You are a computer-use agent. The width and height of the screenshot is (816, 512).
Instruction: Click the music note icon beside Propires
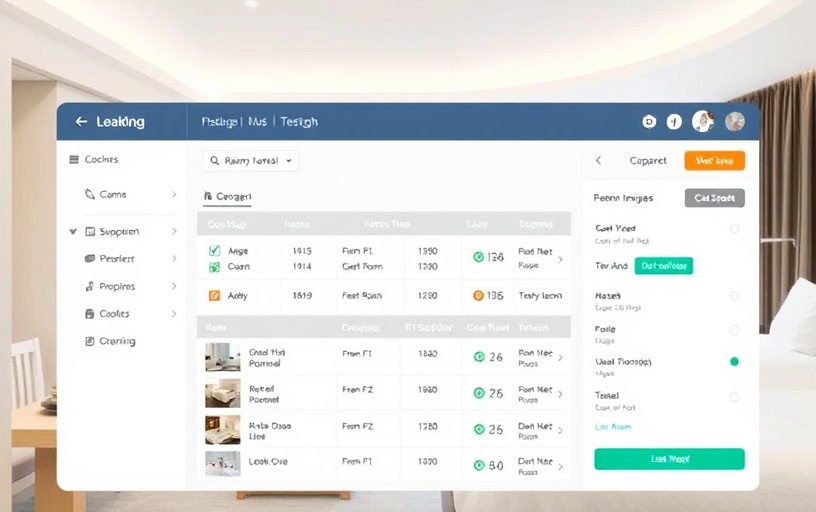click(90, 287)
